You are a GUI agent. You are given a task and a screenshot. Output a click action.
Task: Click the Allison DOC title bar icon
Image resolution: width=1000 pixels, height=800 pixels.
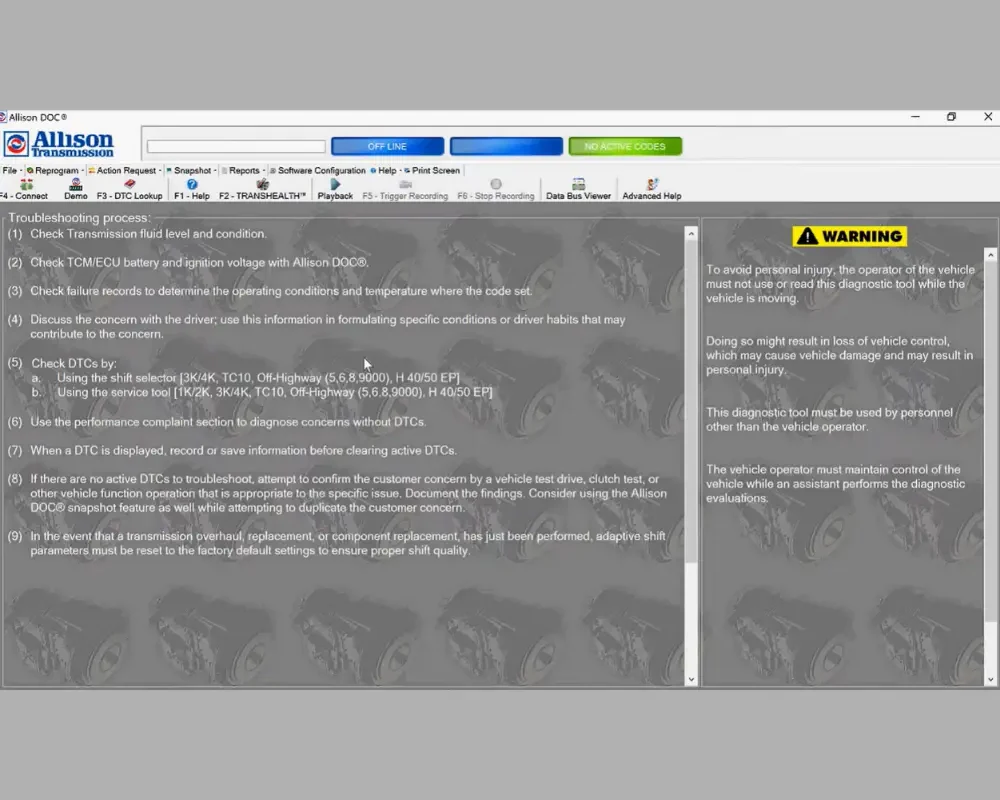(3, 117)
